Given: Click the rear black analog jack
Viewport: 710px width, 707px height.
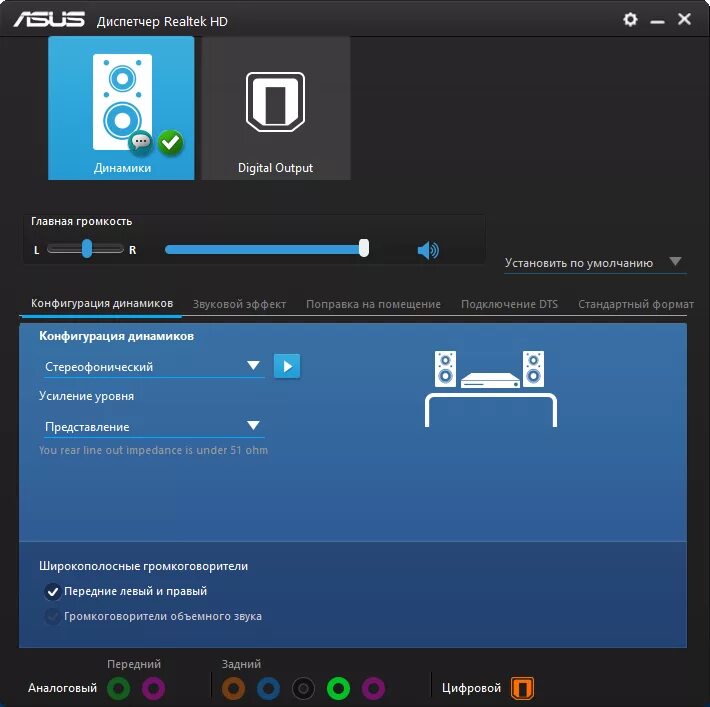Looking at the screenshot, I should coord(303,688).
